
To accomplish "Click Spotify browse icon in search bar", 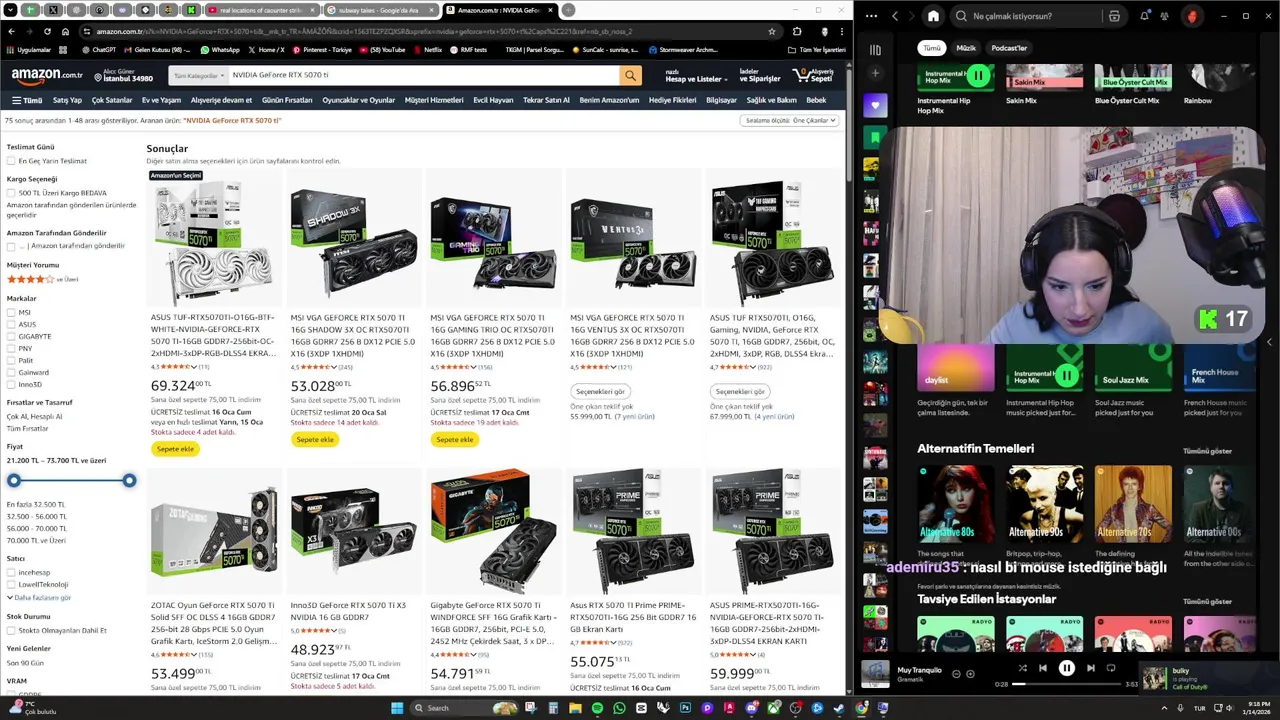I will [1114, 16].
